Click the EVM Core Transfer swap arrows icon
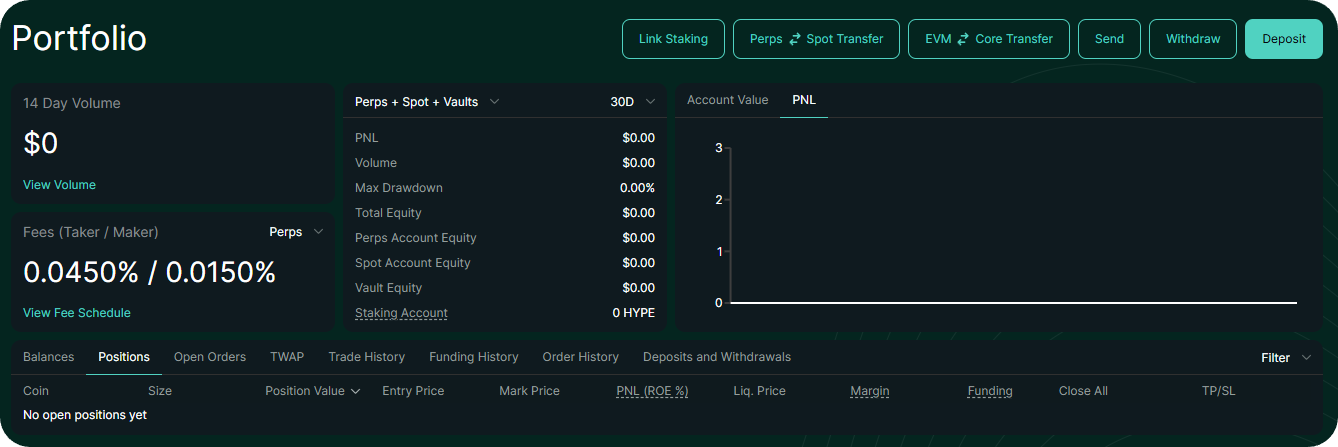The width and height of the screenshot is (1338, 447). pyautogui.click(x=963, y=39)
